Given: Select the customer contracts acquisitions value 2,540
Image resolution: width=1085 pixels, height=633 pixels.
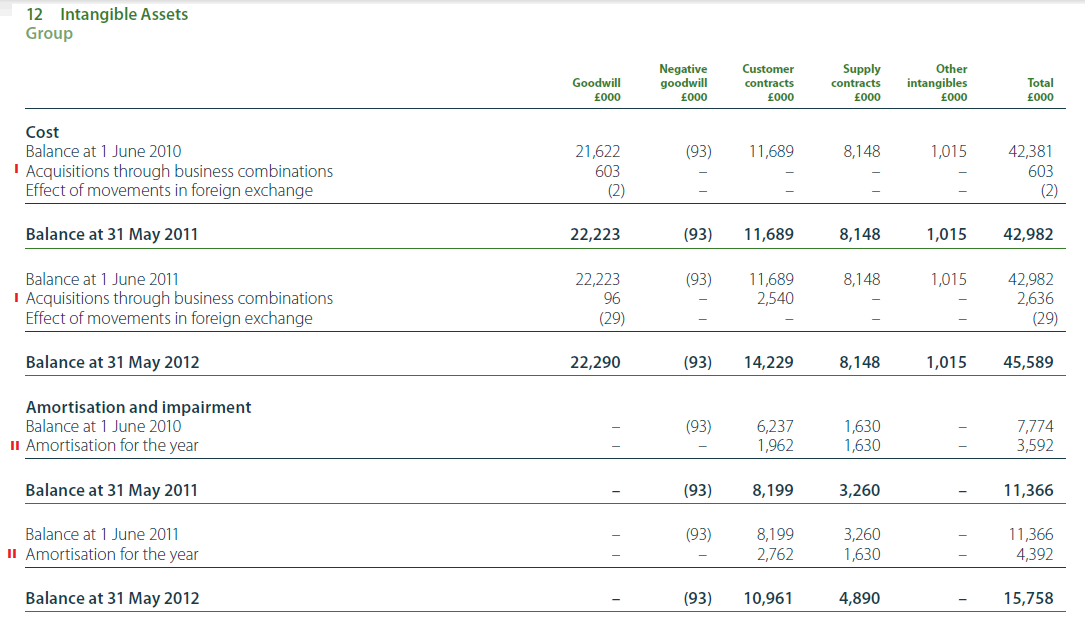Looking at the screenshot, I should pos(775,298).
